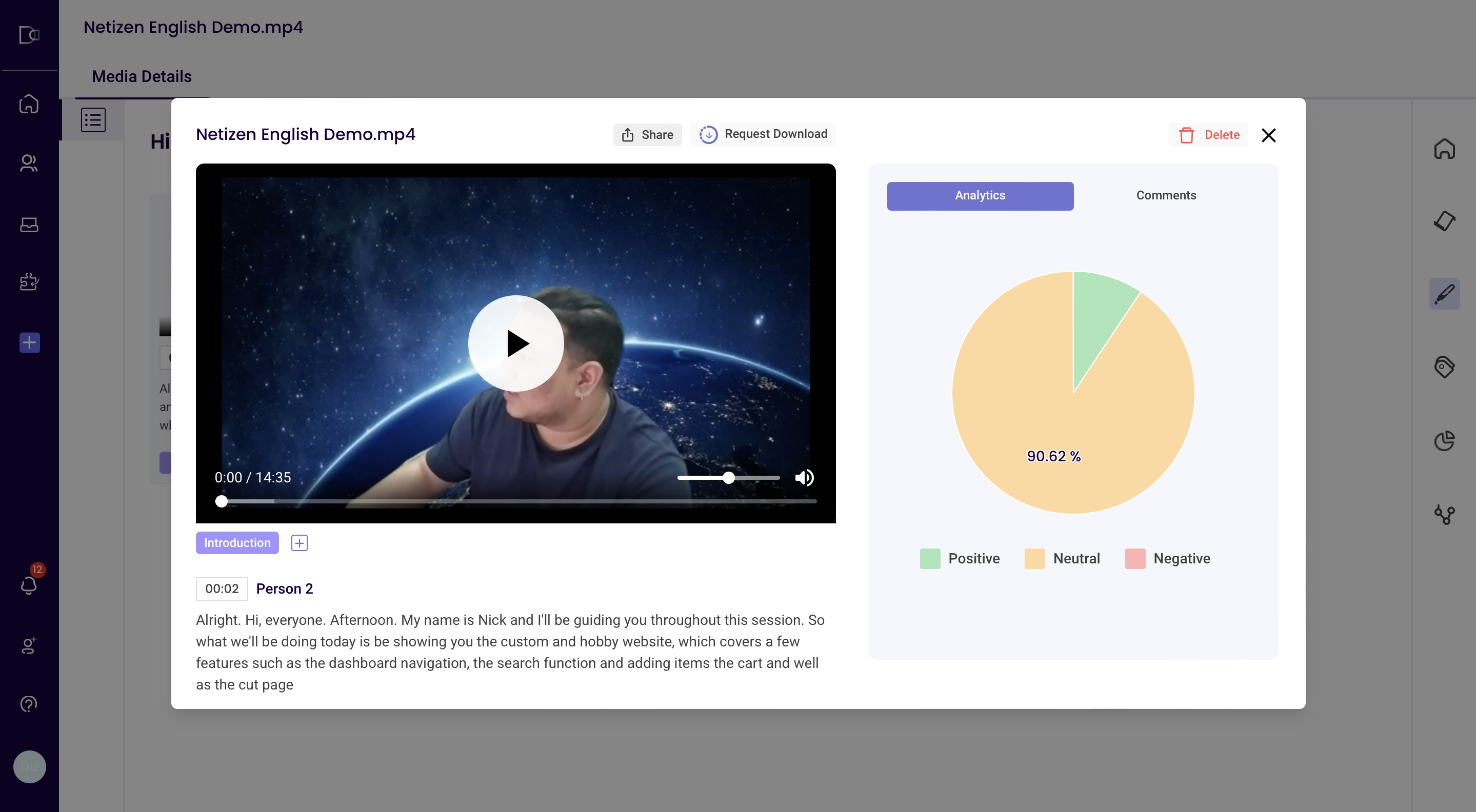
Task: Switch to the Comments tab
Action: [x=1165, y=195]
